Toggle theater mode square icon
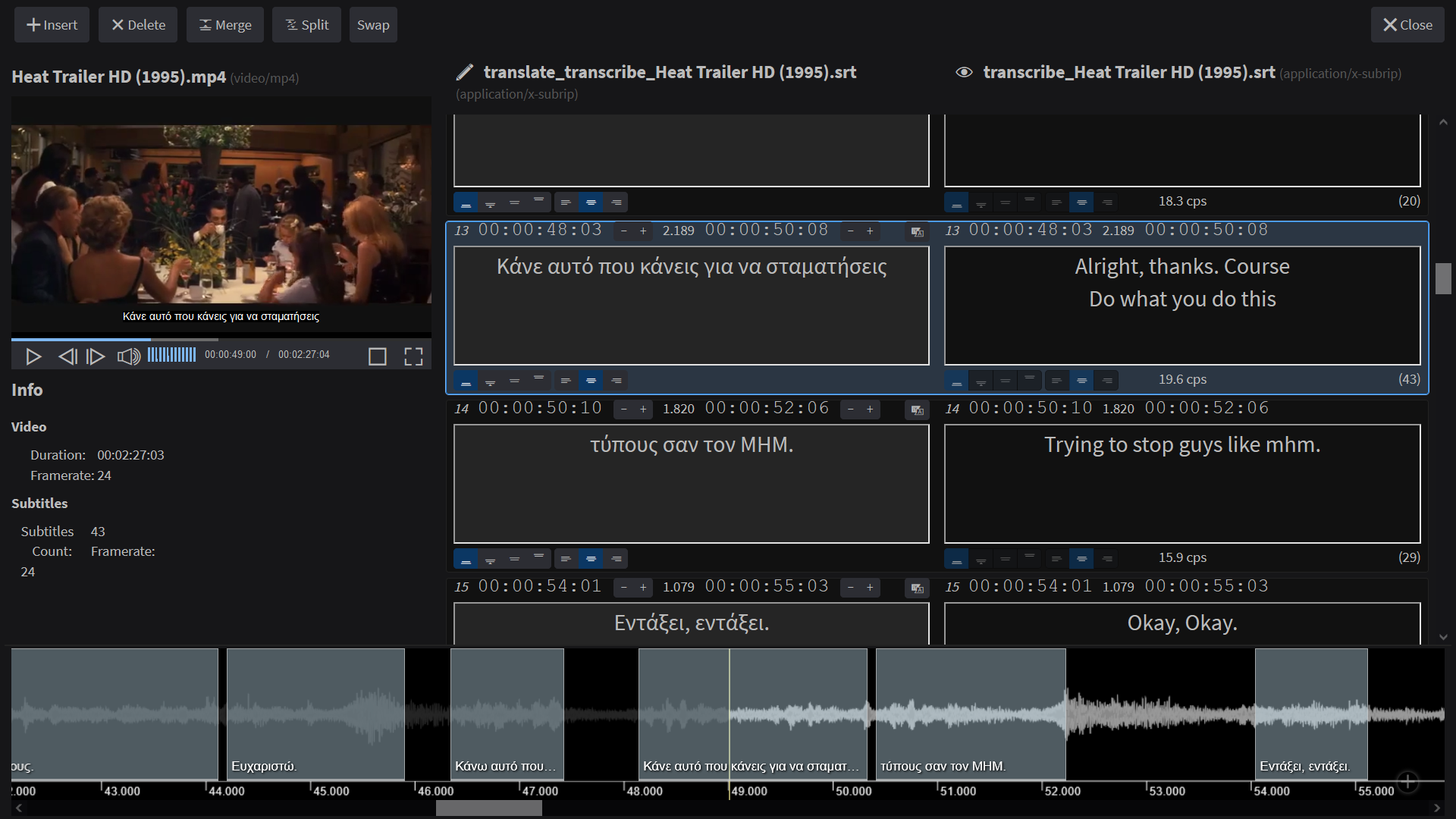 (377, 356)
